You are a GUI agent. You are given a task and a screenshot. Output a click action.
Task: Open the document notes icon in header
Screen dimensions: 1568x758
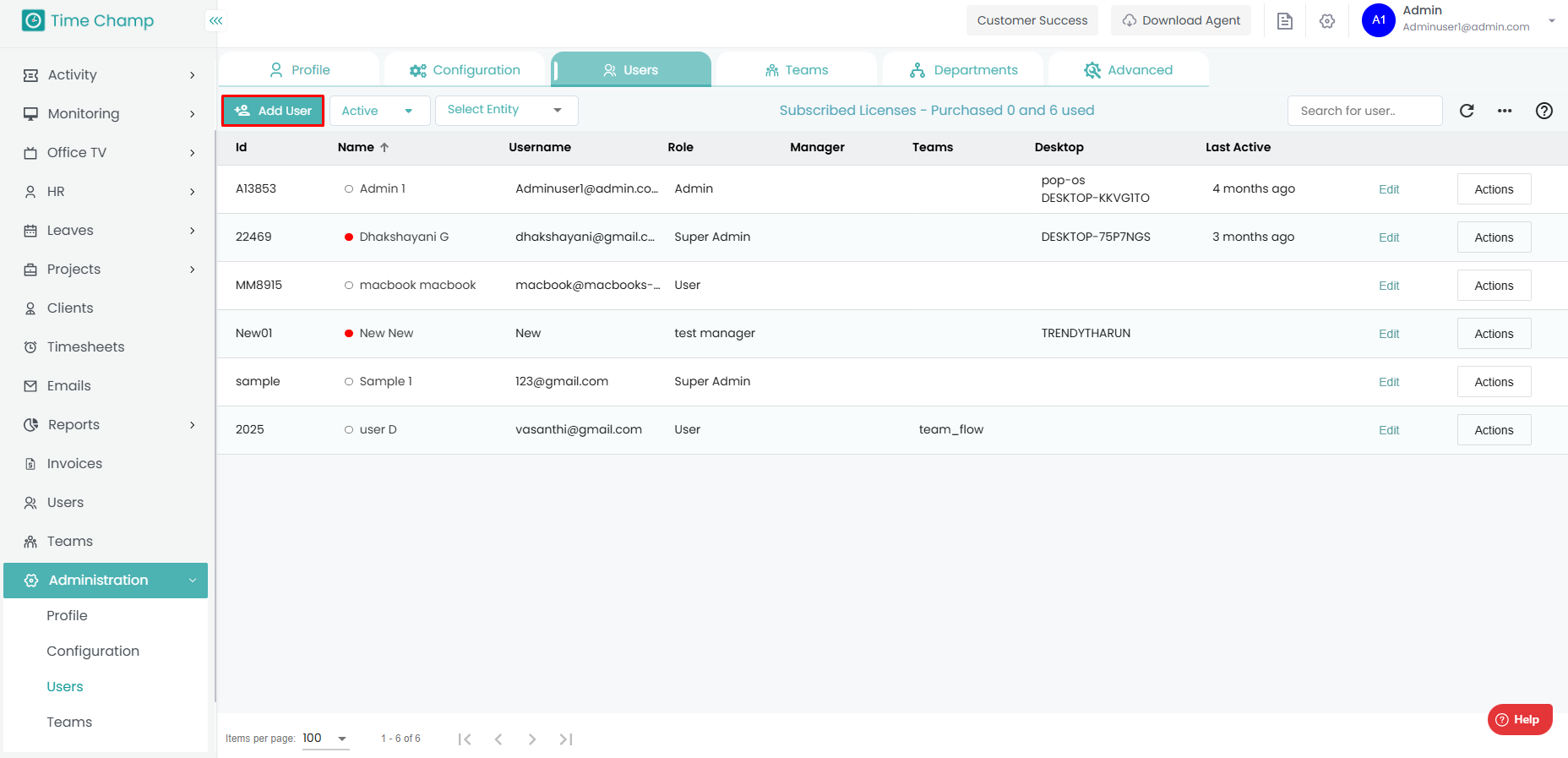click(x=1285, y=21)
